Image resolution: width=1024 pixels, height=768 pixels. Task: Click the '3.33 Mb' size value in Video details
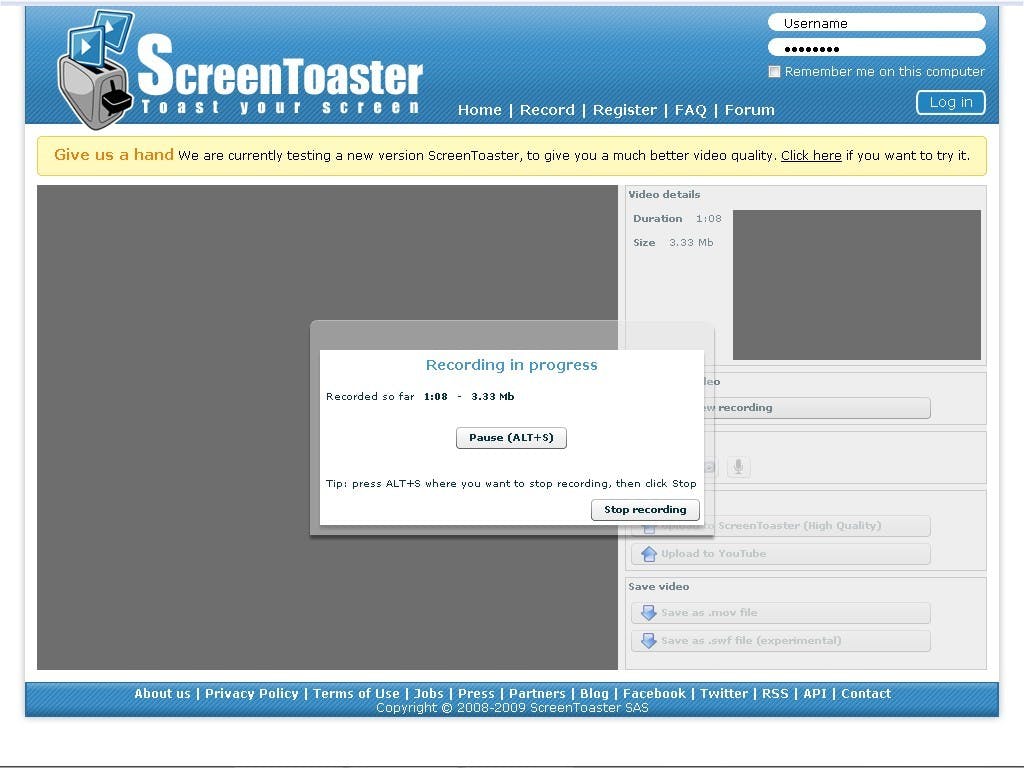(x=691, y=242)
